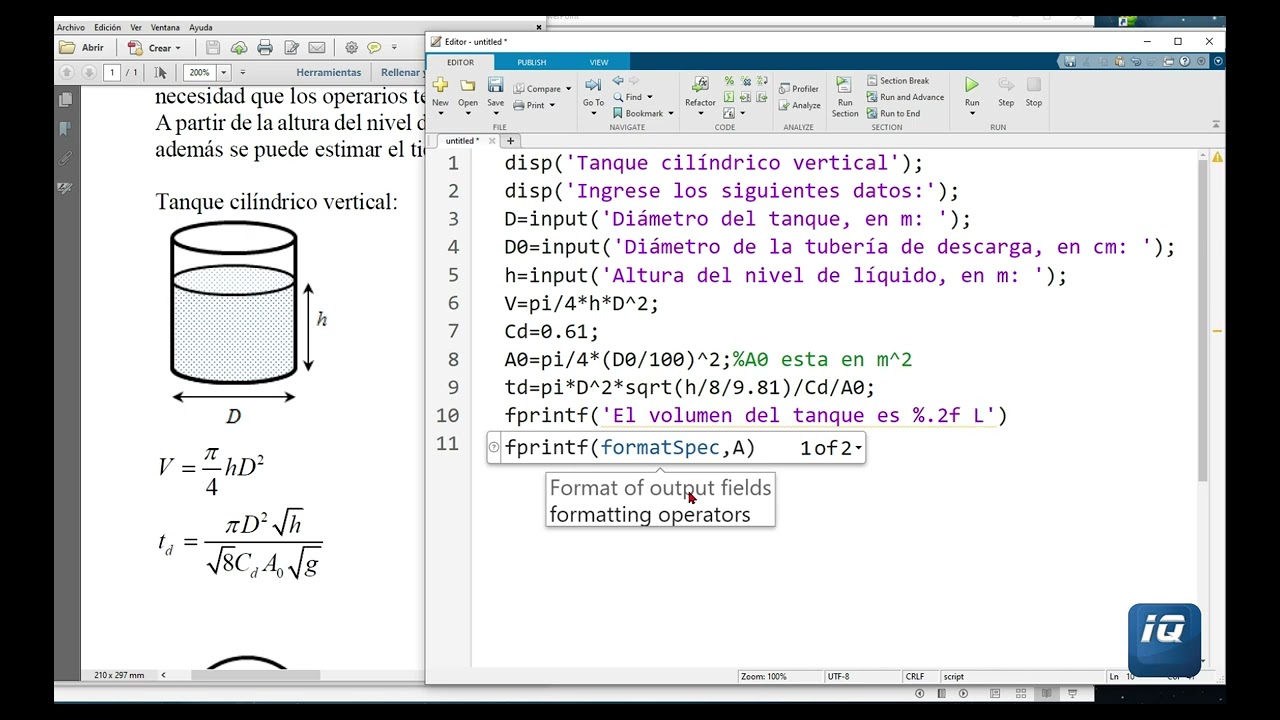Click the Abrir button in the PDF reader
1280x720 pixels.
coord(82,48)
